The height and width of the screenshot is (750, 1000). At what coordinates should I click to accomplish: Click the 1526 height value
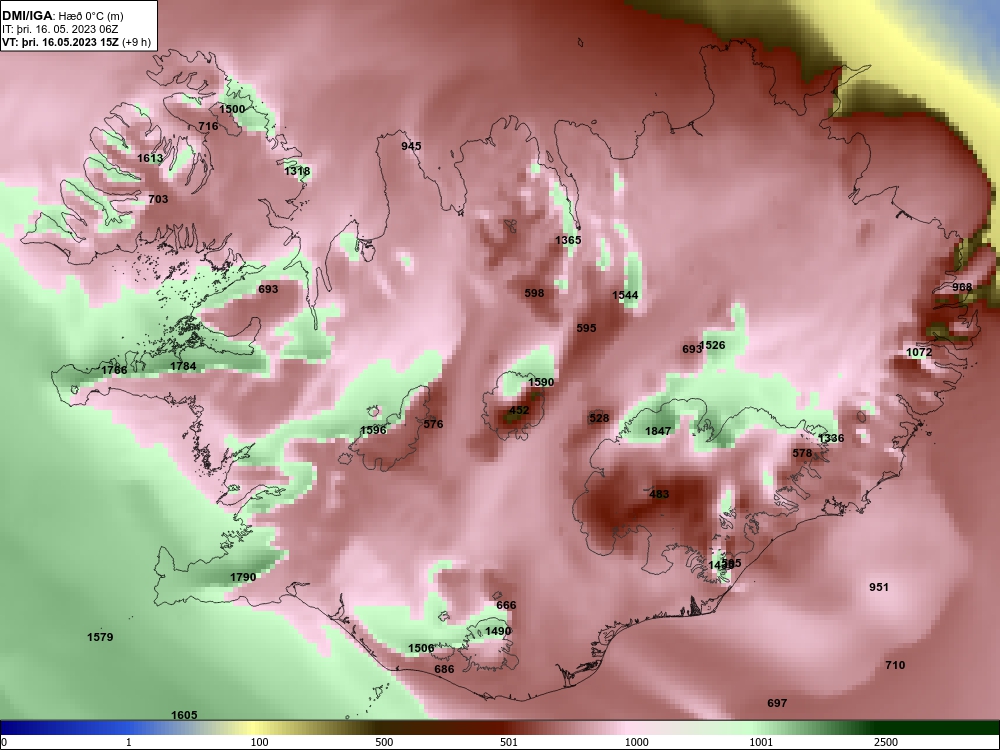[x=713, y=346]
